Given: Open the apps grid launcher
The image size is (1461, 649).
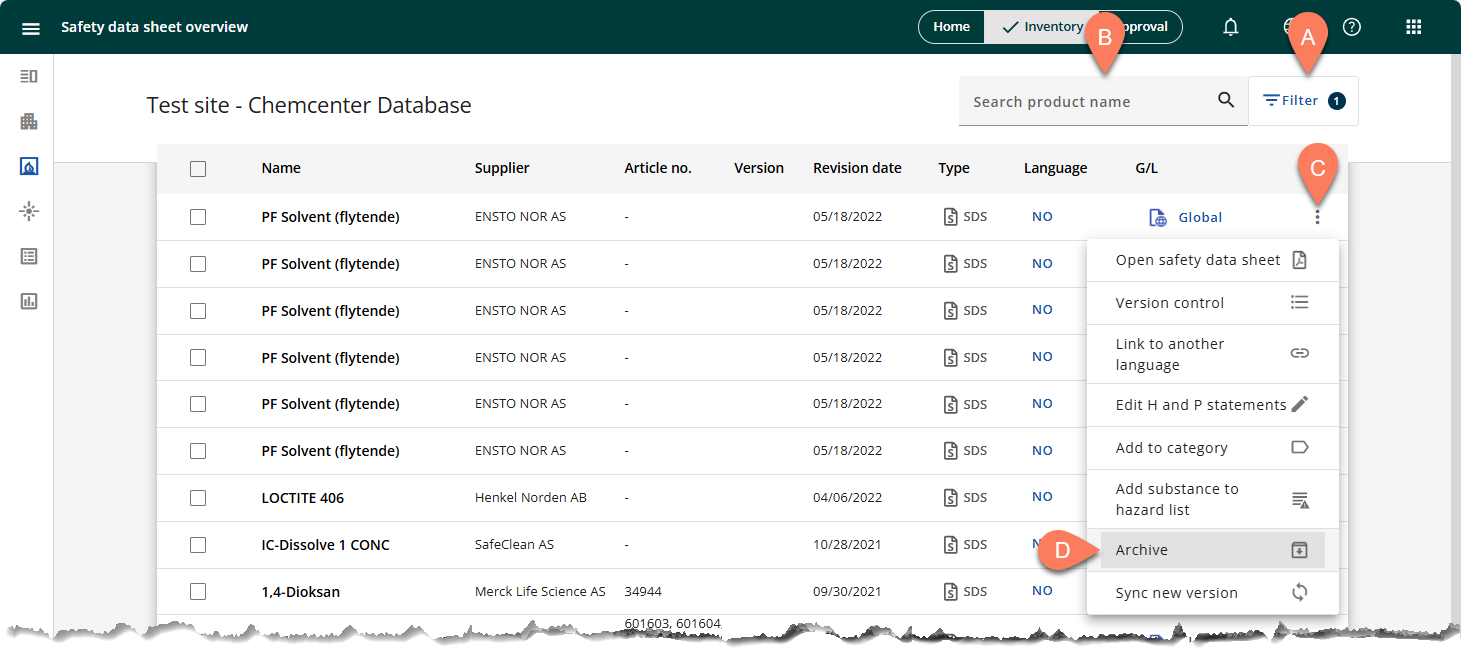Looking at the screenshot, I should (1413, 27).
